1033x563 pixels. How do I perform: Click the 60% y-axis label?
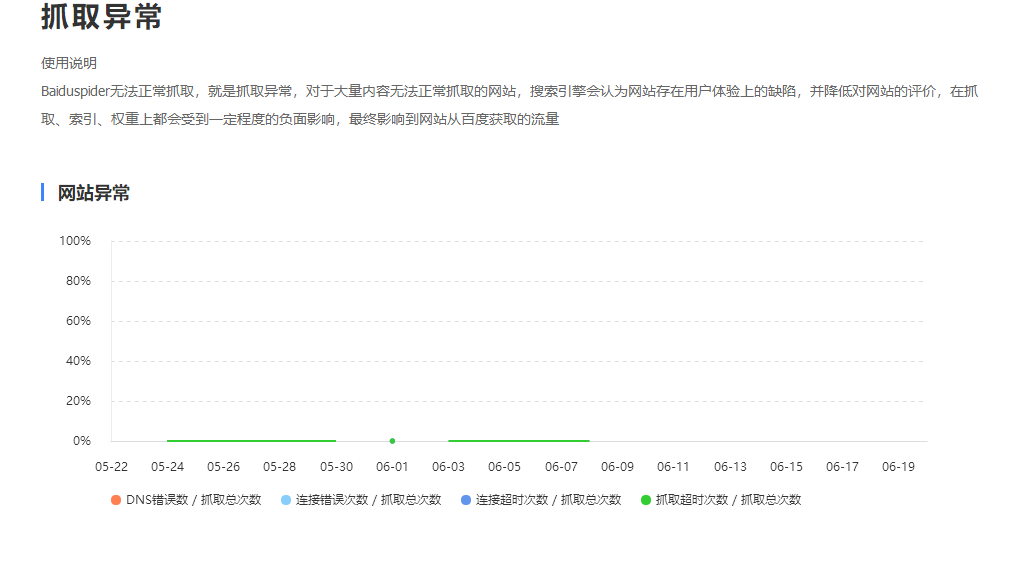[78, 321]
